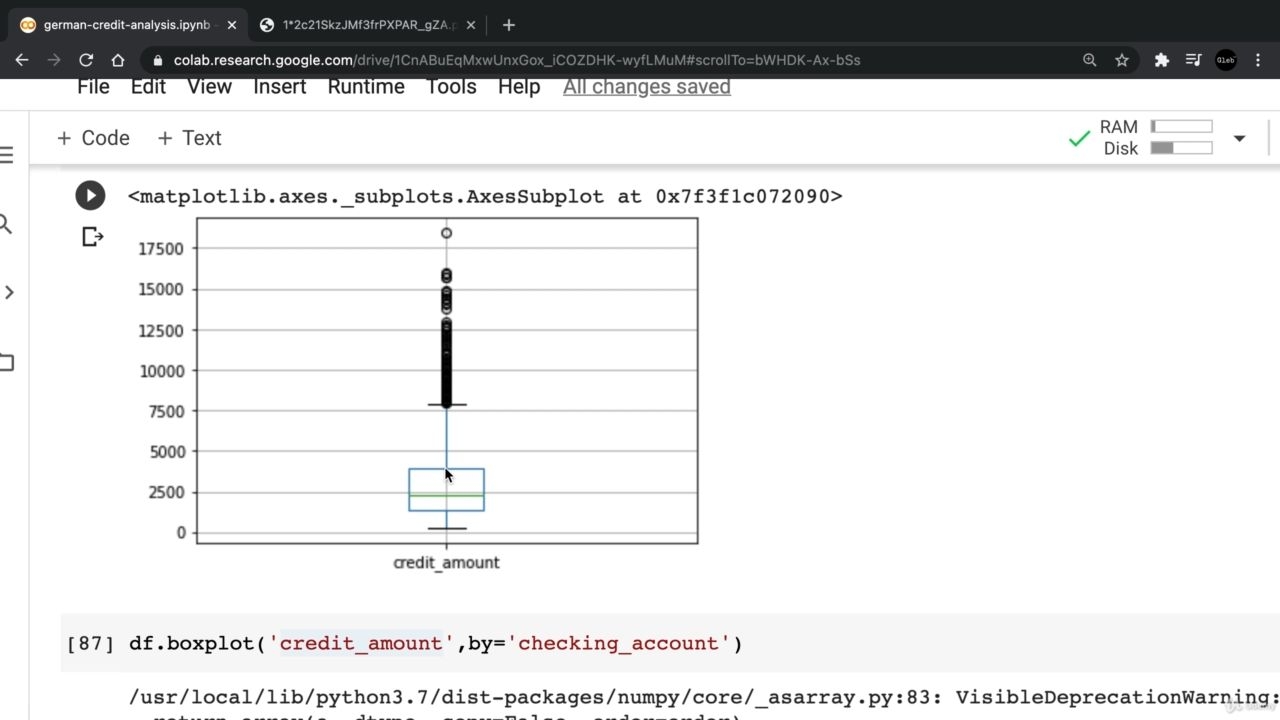Clear cell output with the output icon

pyautogui.click(x=92, y=237)
